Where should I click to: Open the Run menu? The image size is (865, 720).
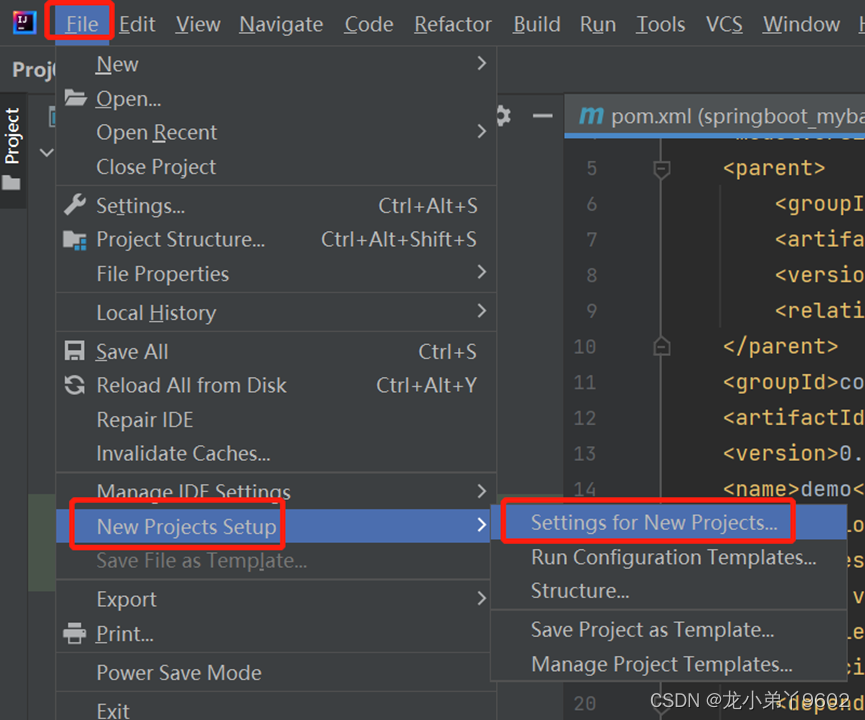pos(597,24)
